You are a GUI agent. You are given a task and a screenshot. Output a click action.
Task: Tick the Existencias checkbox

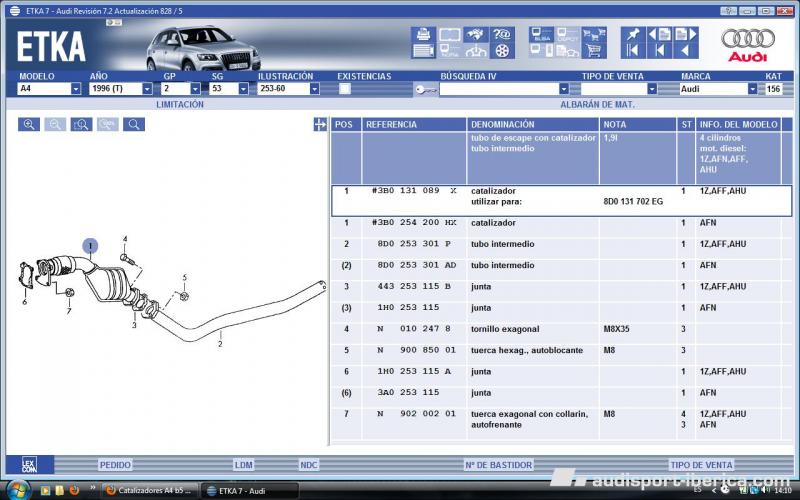point(345,89)
